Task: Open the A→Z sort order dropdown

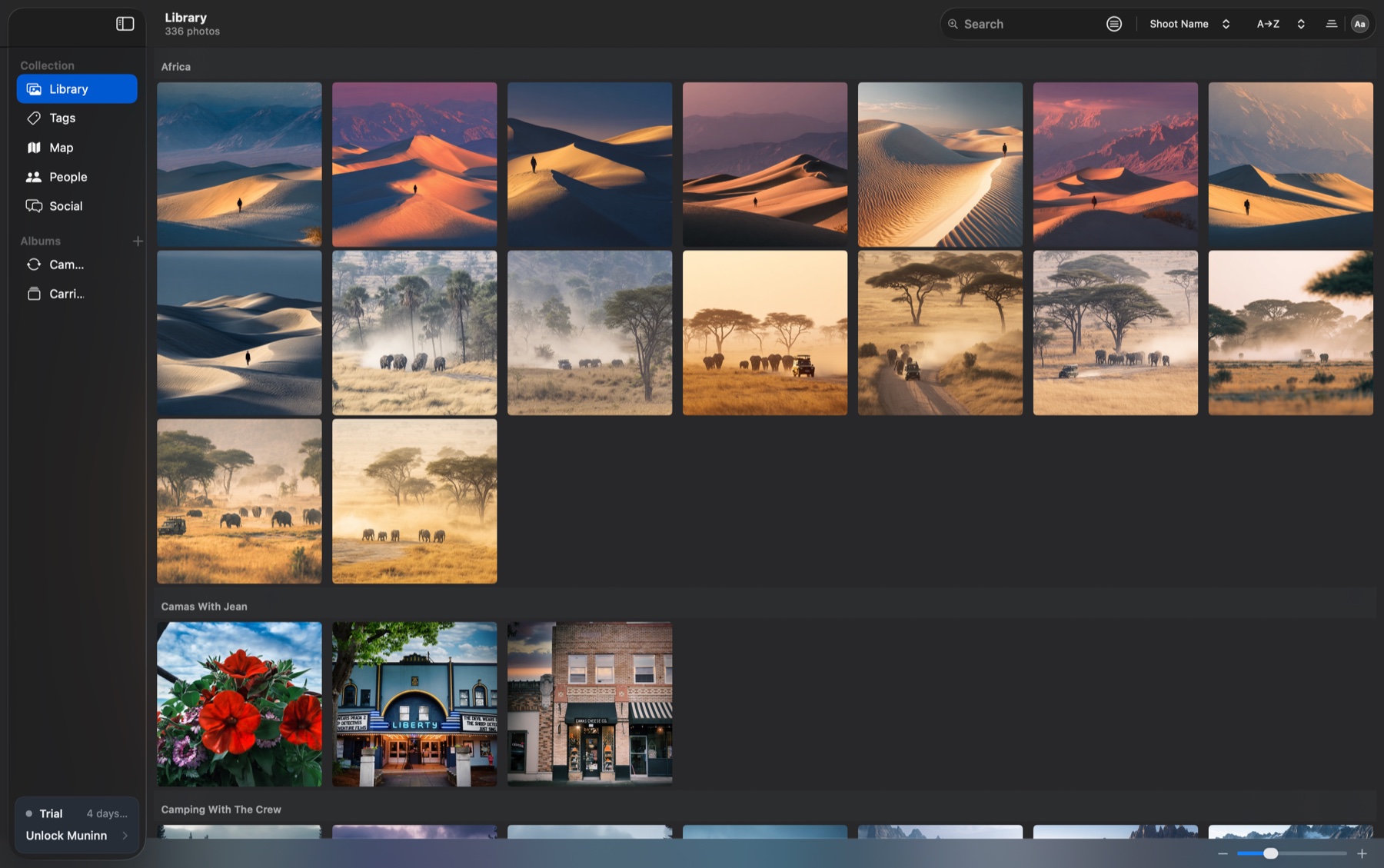Action: tap(1280, 24)
